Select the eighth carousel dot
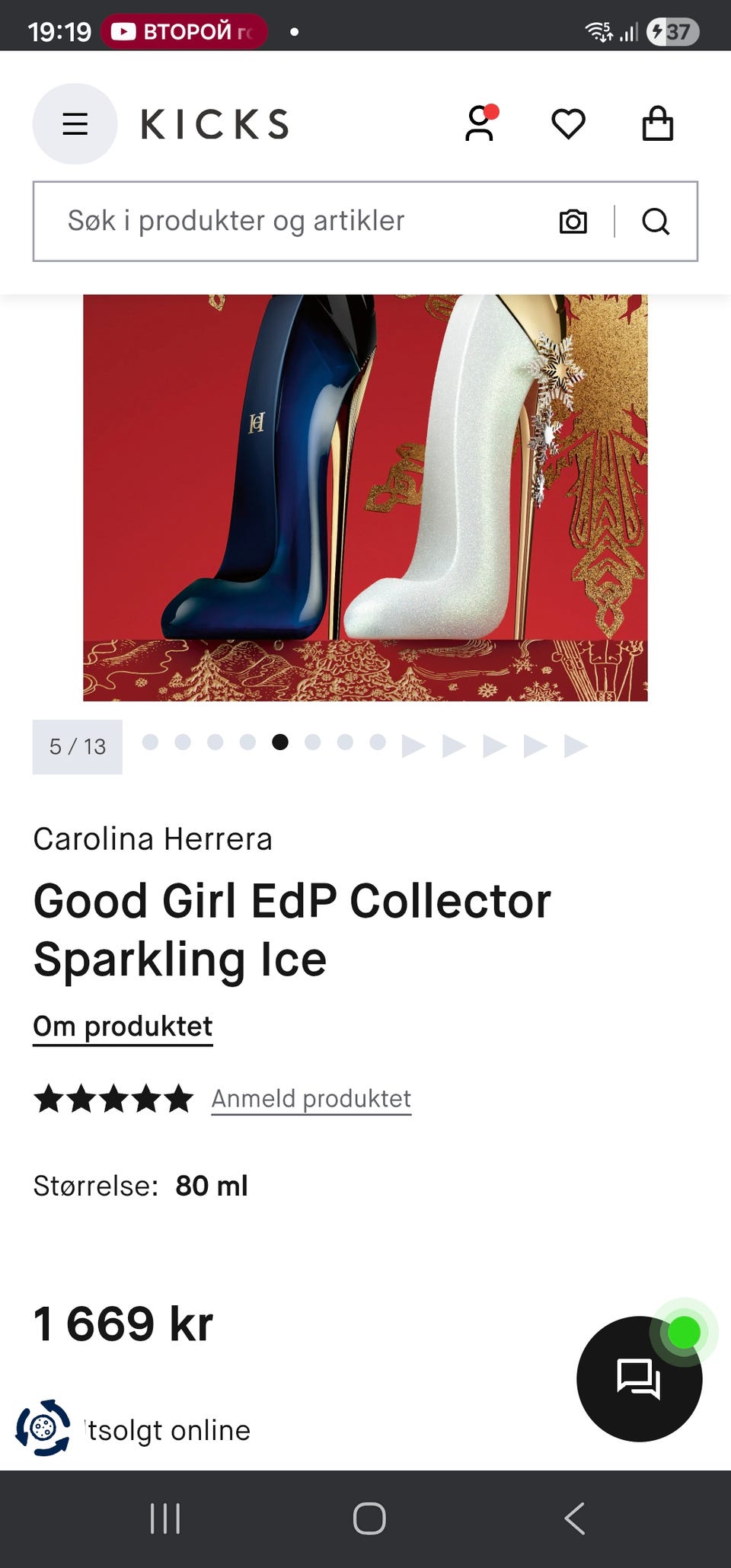Viewport: 731px width, 1568px height. [x=378, y=742]
